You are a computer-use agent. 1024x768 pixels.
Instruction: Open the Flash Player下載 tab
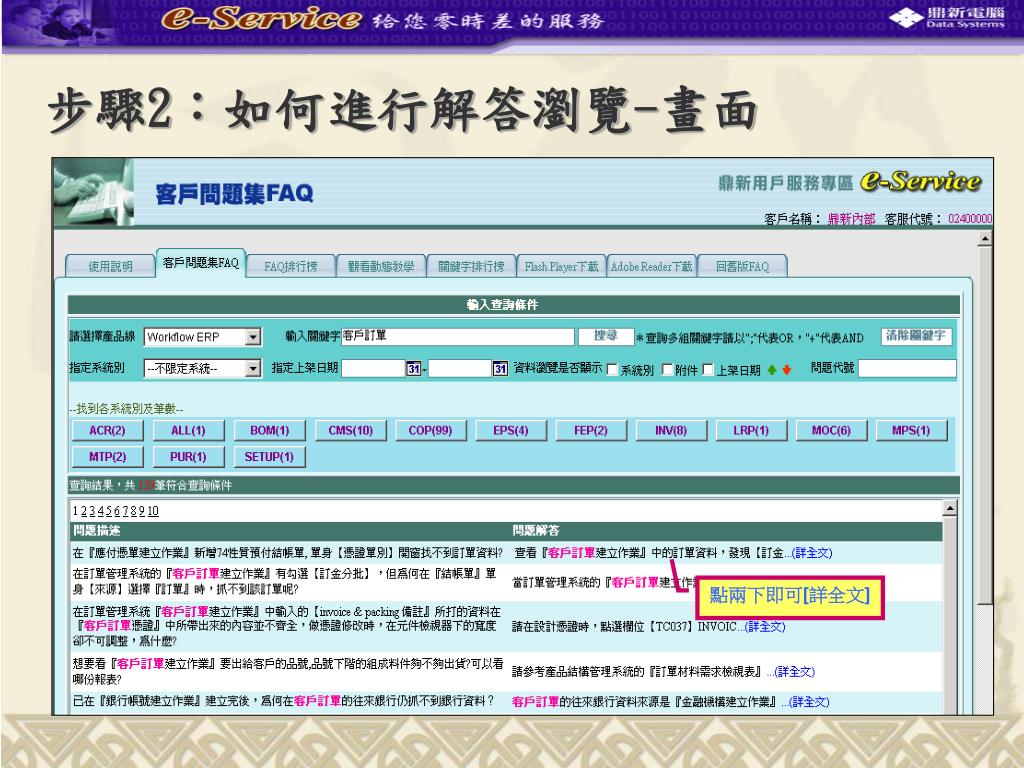click(561, 266)
